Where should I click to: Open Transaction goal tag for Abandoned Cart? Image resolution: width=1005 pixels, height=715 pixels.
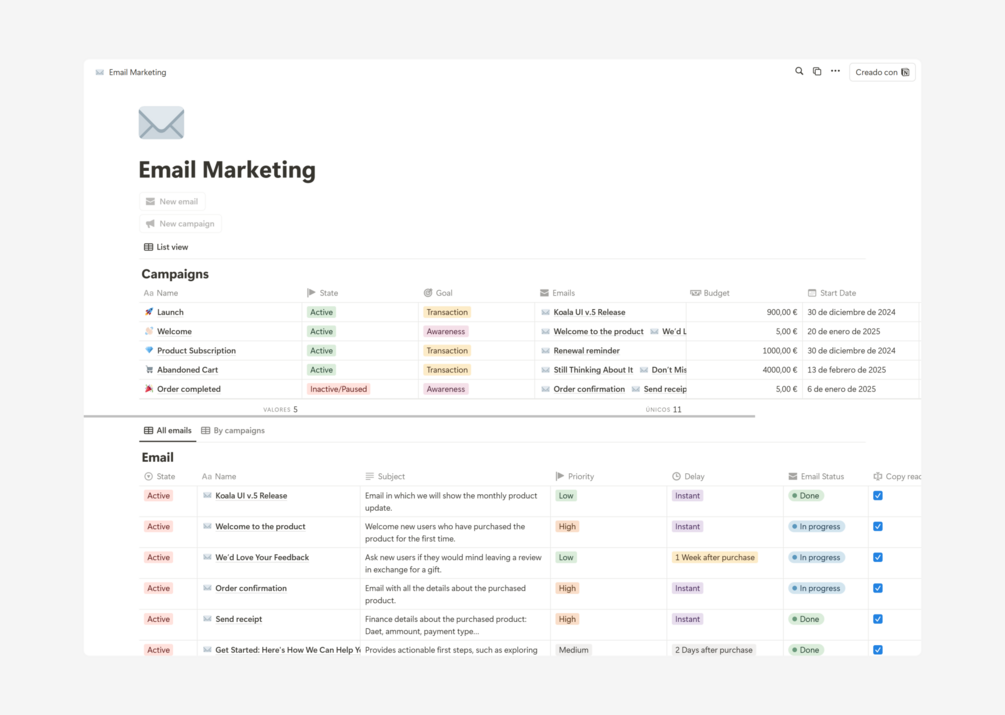447,370
